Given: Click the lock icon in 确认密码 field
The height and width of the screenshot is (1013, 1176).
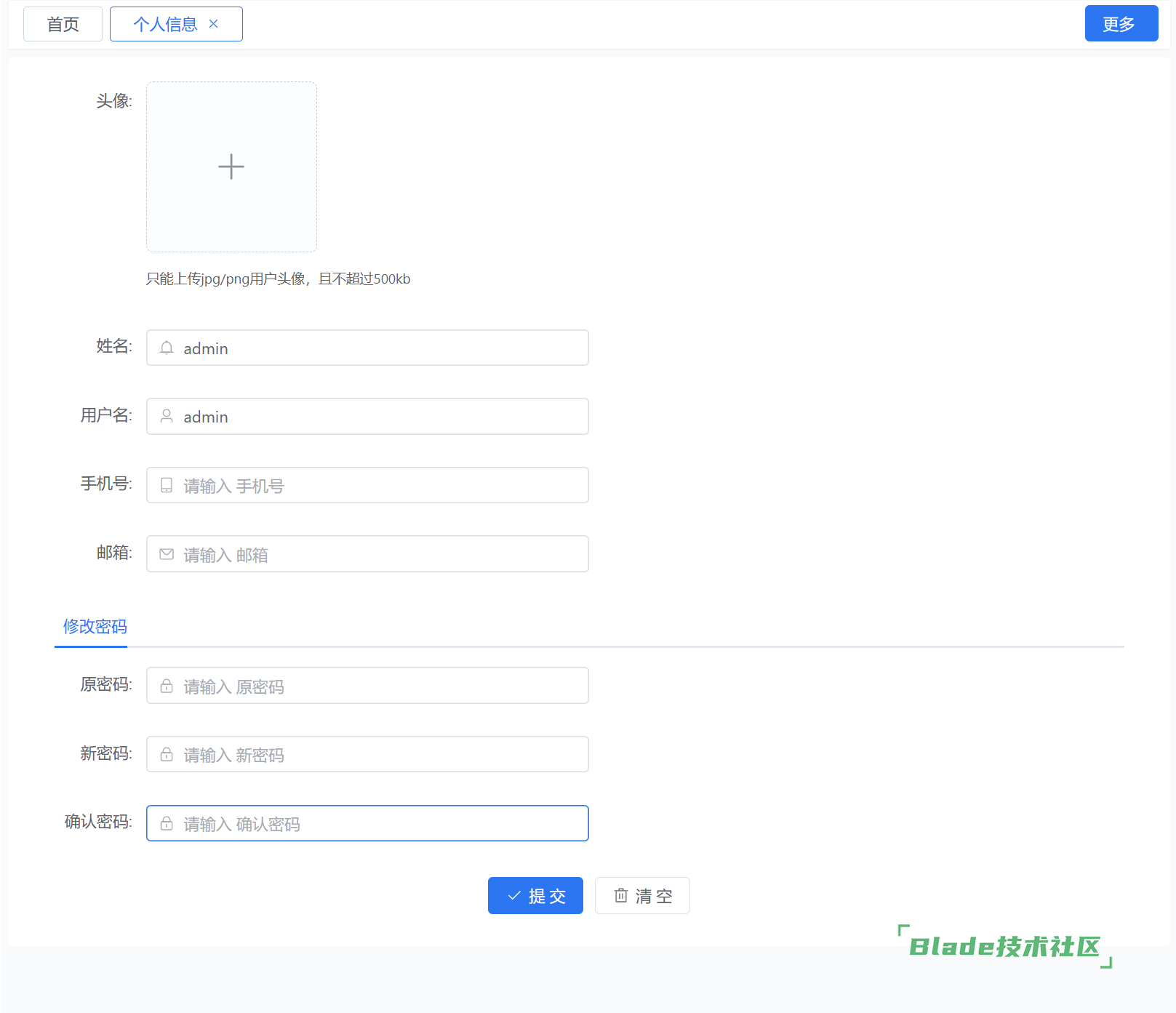Looking at the screenshot, I should click(167, 824).
